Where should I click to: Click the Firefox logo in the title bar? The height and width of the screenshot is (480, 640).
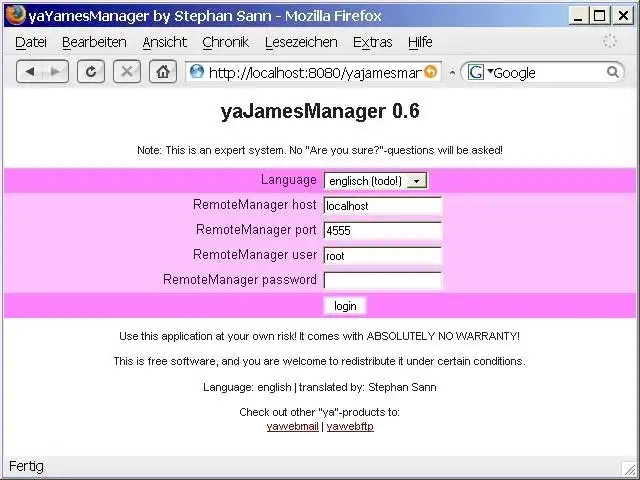16,15
